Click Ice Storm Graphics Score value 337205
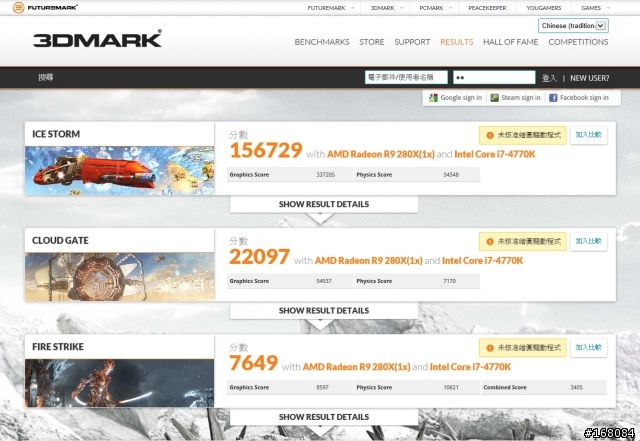Image resolution: width=640 pixels, height=441 pixels. [x=325, y=175]
